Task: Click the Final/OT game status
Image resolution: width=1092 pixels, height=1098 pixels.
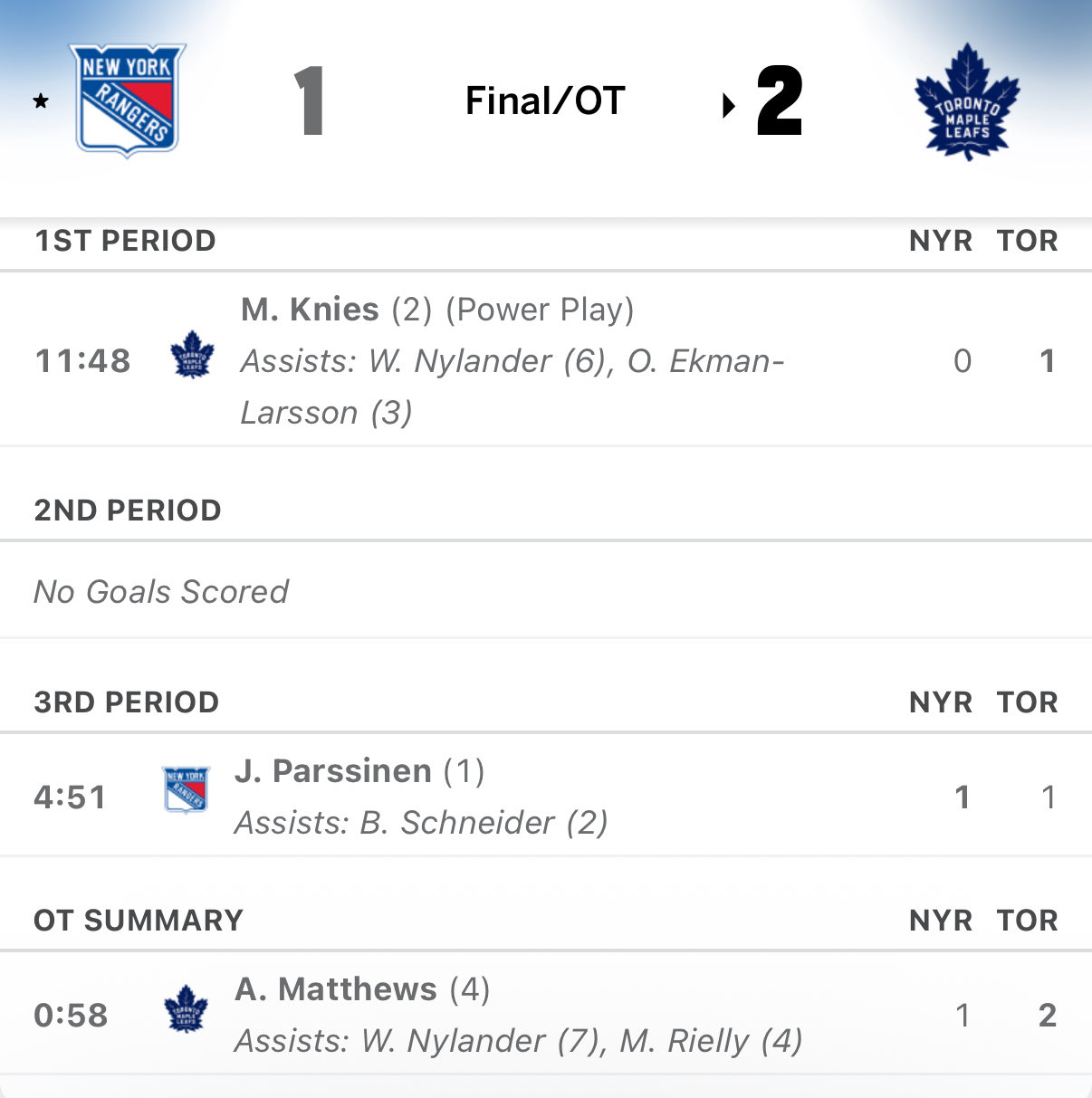Action: point(545,100)
